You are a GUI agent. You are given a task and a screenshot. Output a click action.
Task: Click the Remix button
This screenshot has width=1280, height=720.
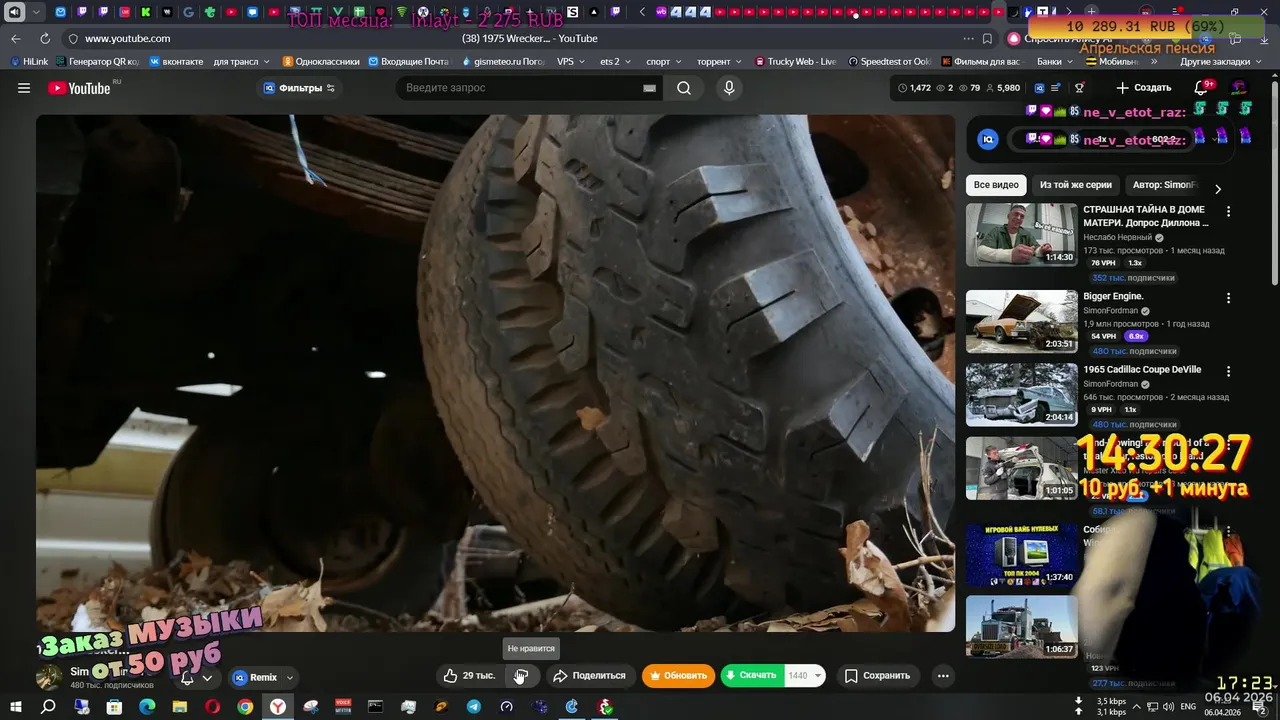click(x=255, y=677)
